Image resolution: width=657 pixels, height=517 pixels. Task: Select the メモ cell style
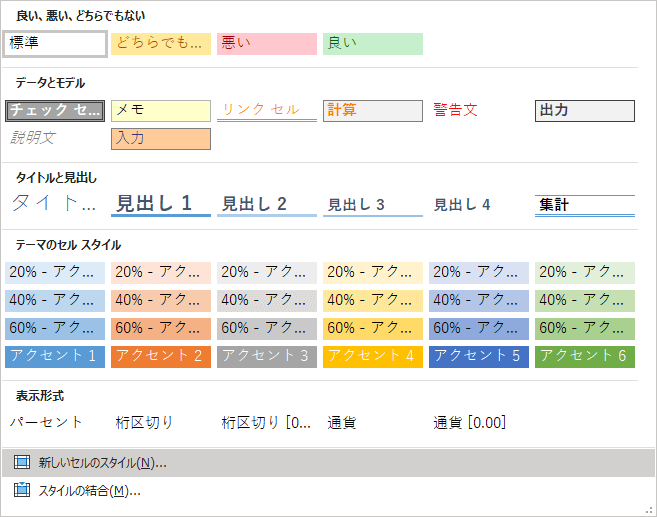[160, 110]
